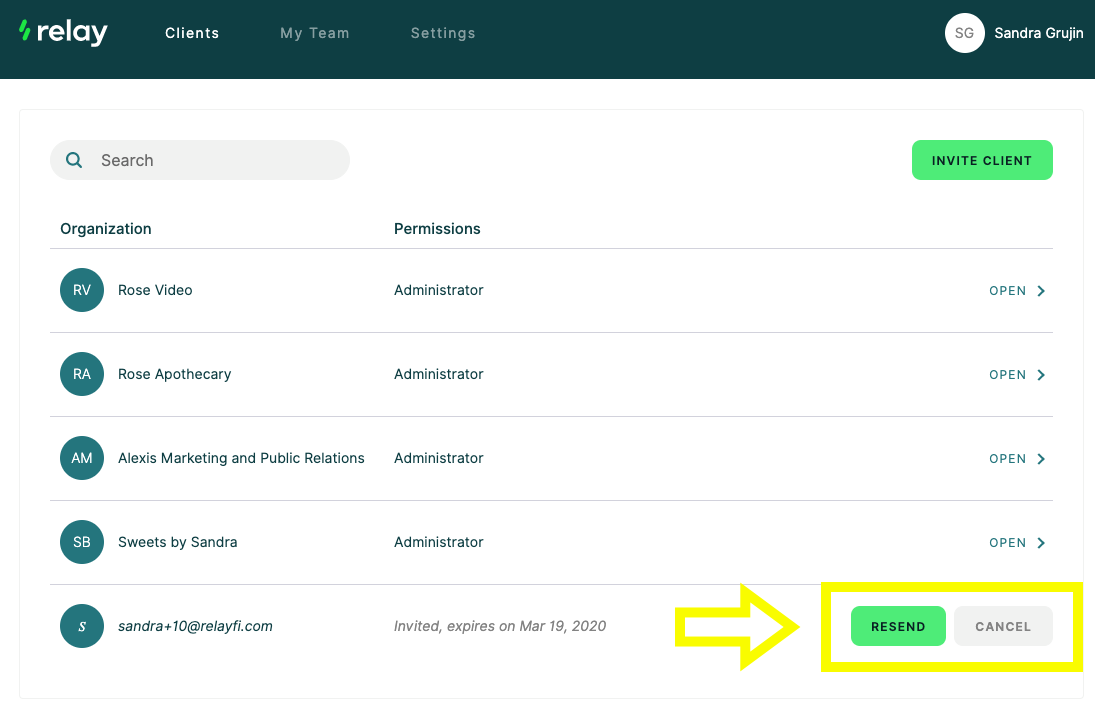Click the Relay logo
Screen dimensions: 1095x708
(x=64, y=32)
